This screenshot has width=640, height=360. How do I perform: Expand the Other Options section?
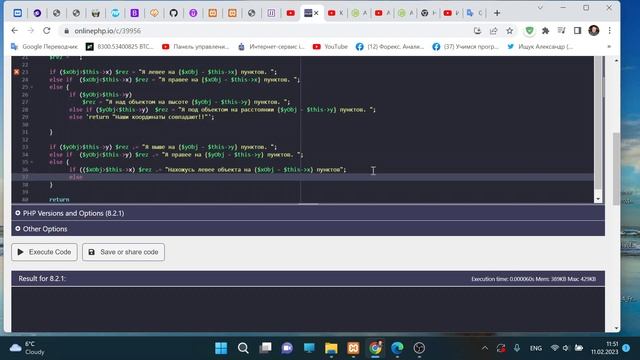pos(308,229)
